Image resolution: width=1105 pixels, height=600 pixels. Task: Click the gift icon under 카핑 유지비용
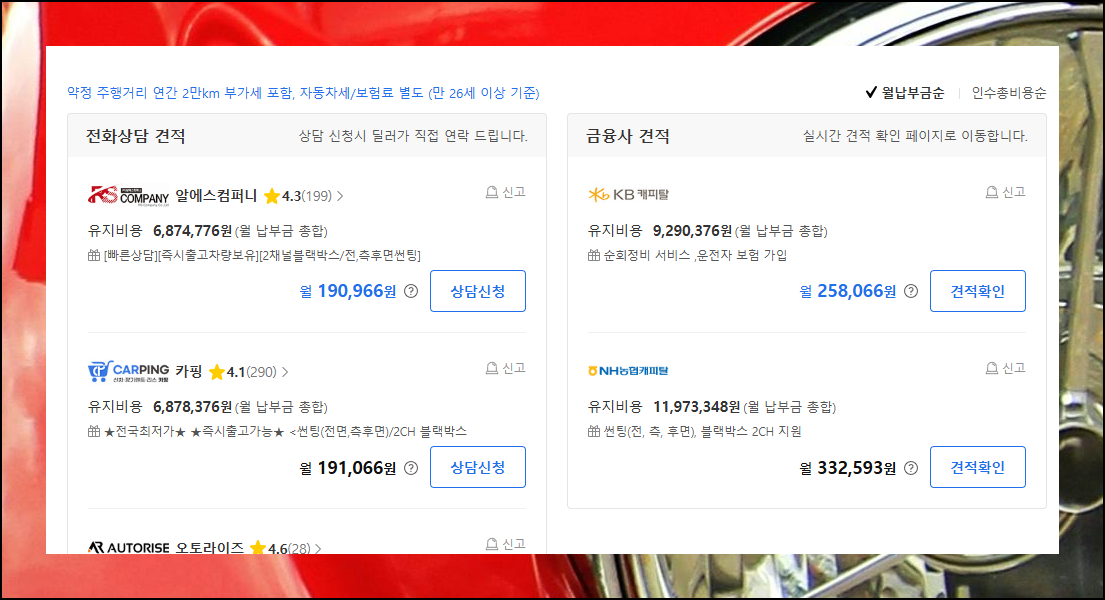[94, 431]
